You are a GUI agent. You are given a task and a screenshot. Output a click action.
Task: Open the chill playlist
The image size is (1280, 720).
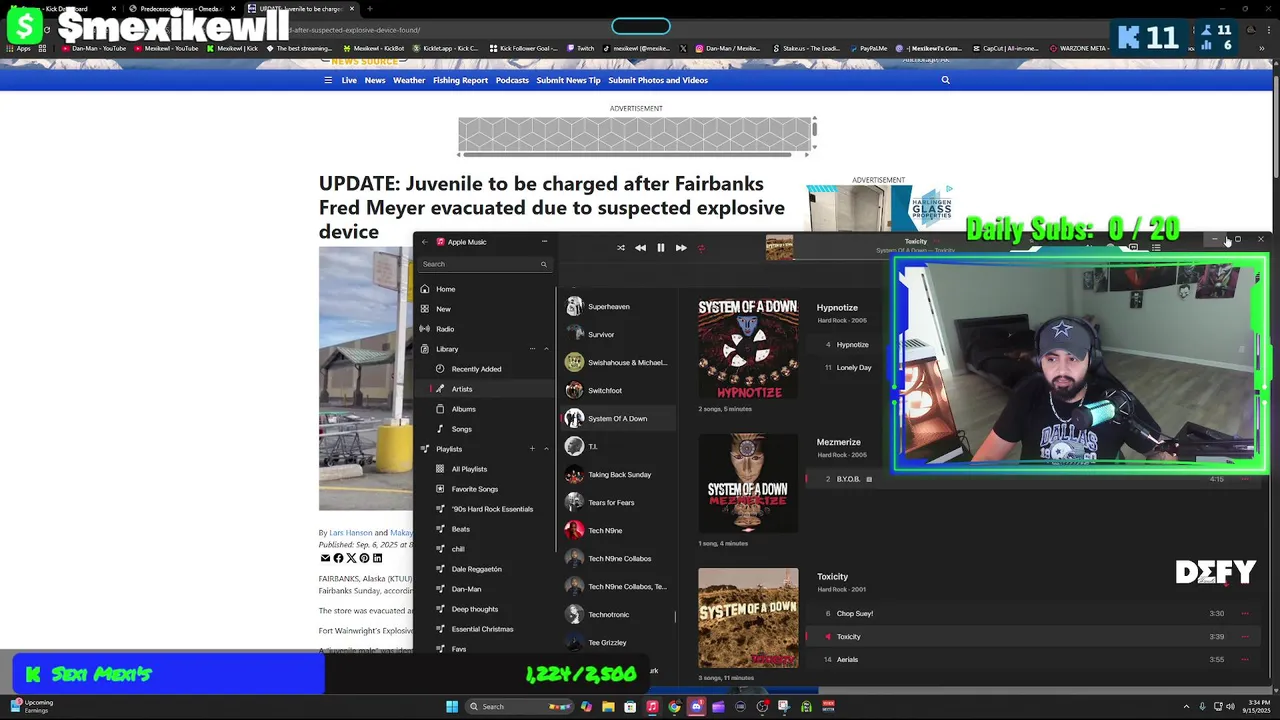click(x=485, y=549)
